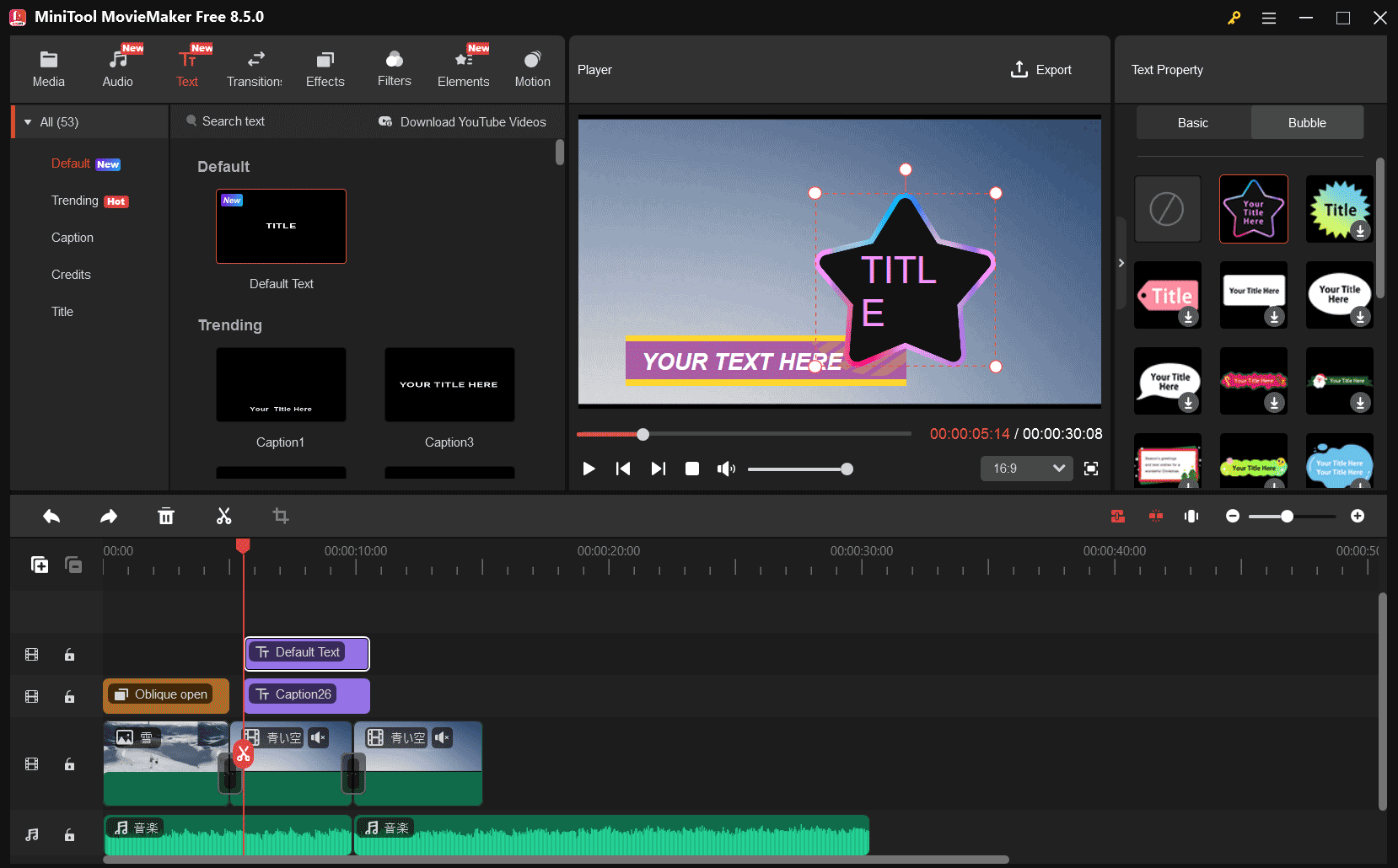Viewport: 1398px width, 868px height.
Task: Open Download YouTube Videos
Action: click(462, 121)
